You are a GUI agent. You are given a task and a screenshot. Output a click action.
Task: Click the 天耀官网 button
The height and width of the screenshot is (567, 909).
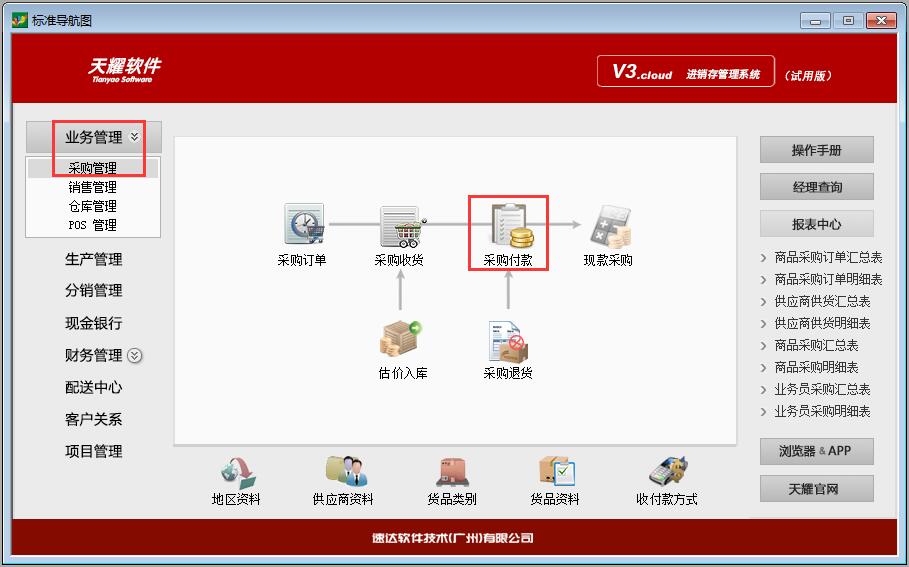(816, 489)
